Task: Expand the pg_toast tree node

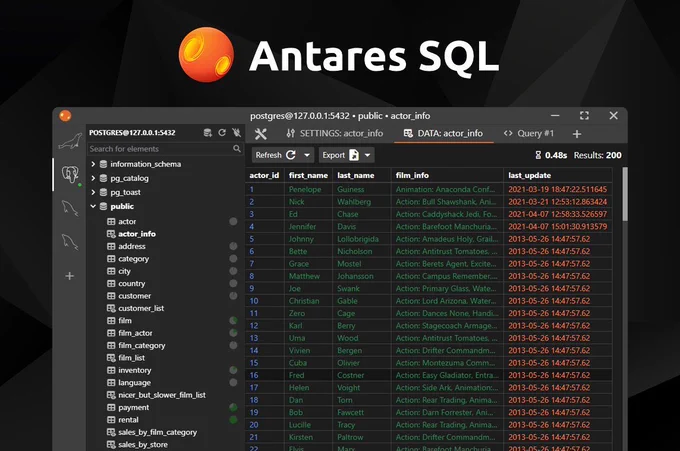Action: coord(93,192)
